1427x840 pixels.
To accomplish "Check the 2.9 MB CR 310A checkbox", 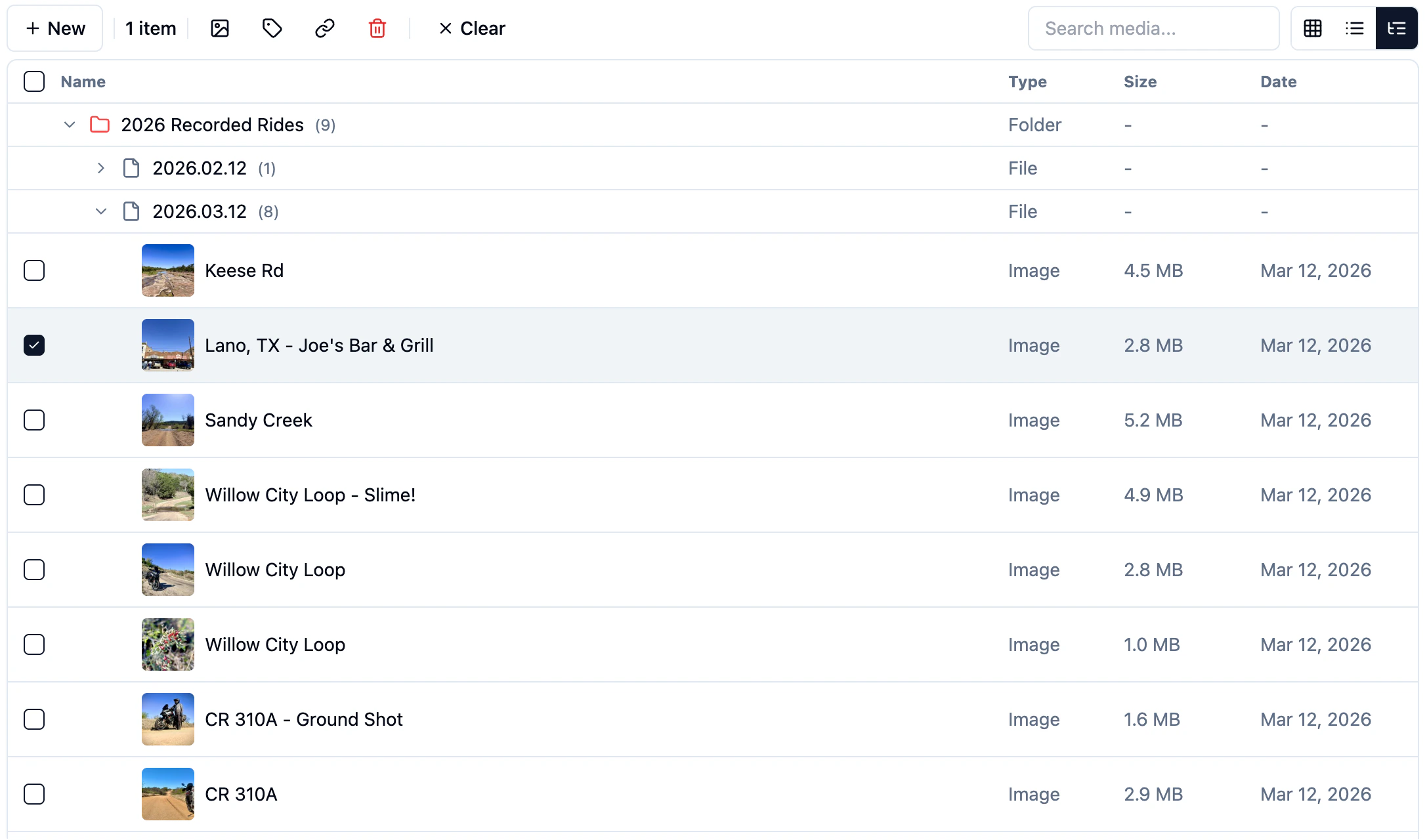I will point(34,794).
